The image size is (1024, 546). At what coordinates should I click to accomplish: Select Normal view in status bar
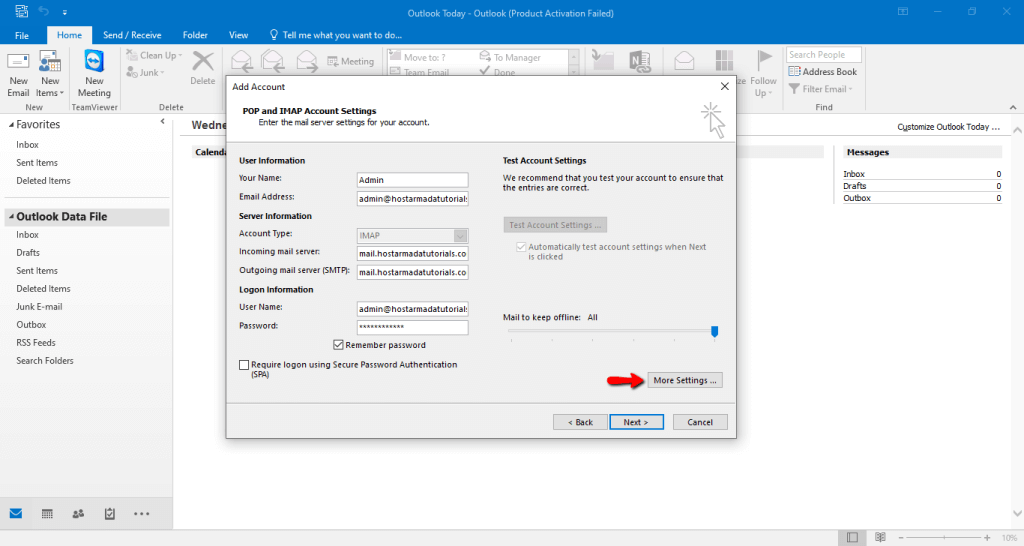pos(852,537)
